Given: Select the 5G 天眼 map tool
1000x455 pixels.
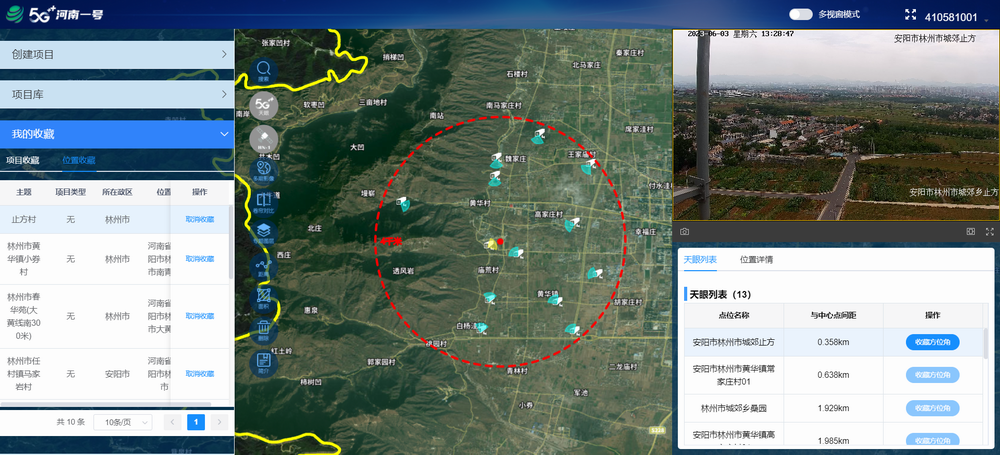Looking at the screenshot, I should [264, 104].
